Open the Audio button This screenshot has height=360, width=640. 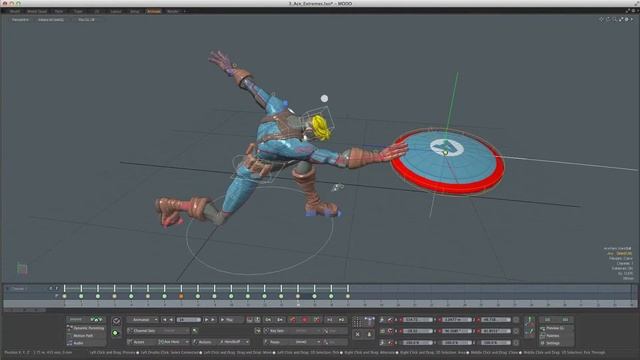coord(86,343)
